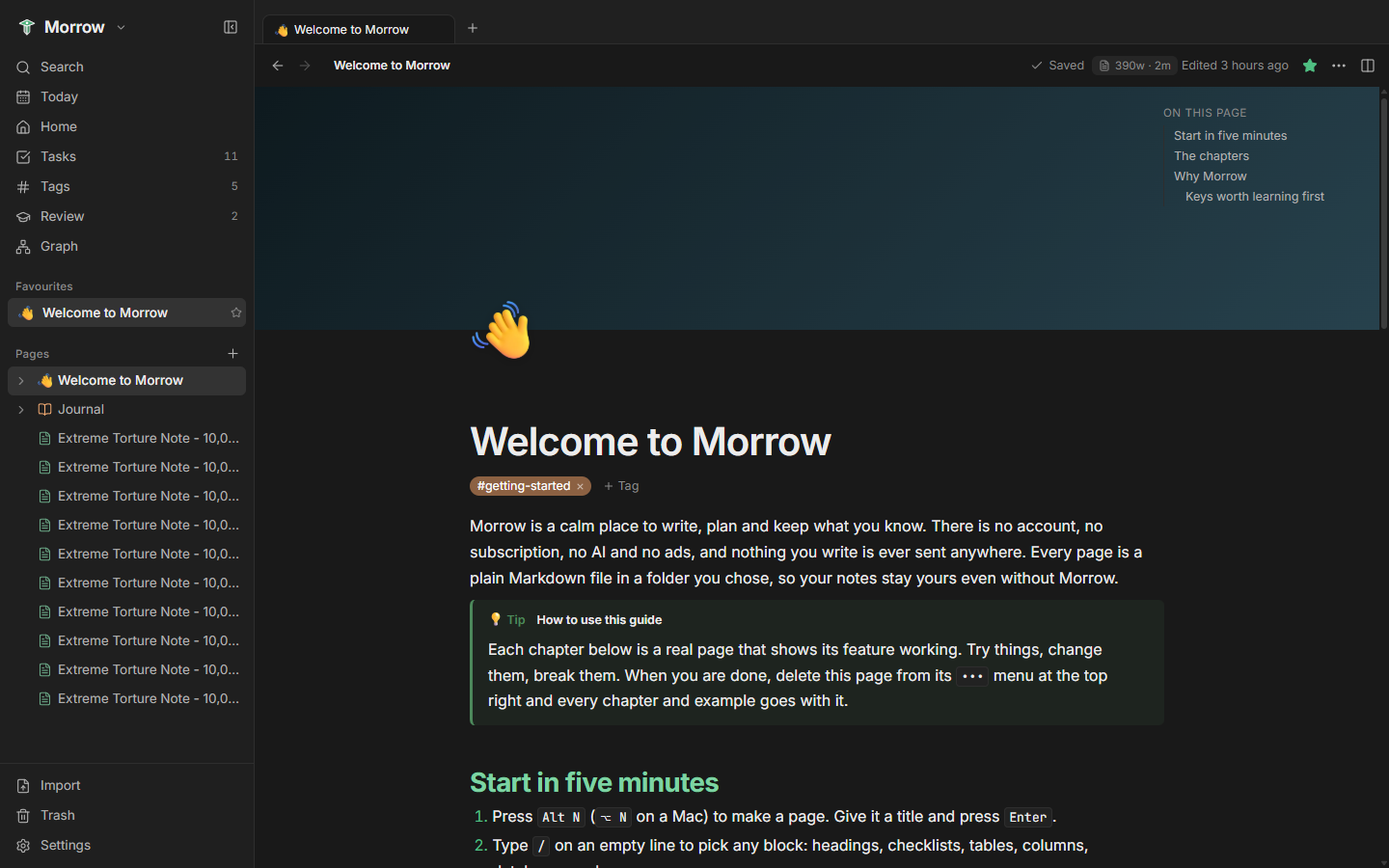Click the Saved status indicator

[1057, 66]
